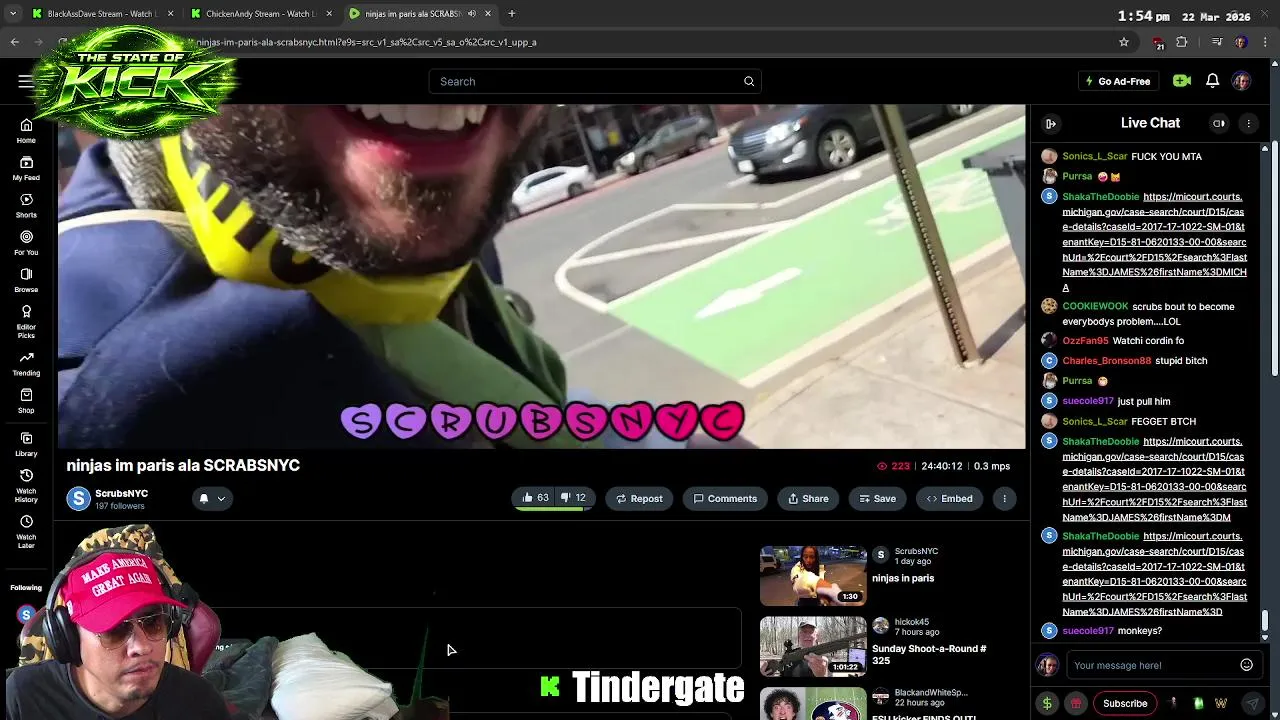Image resolution: width=1280 pixels, height=720 pixels.
Task: Open the video more-options three dots
Action: [1004, 498]
